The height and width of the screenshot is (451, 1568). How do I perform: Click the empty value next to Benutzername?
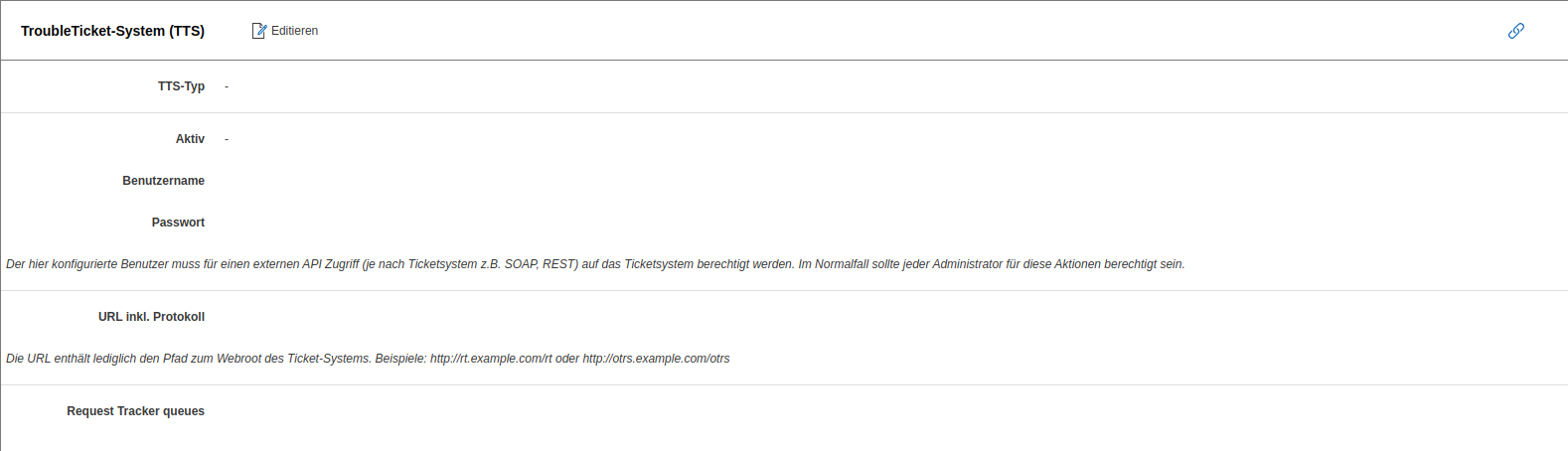point(397,181)
